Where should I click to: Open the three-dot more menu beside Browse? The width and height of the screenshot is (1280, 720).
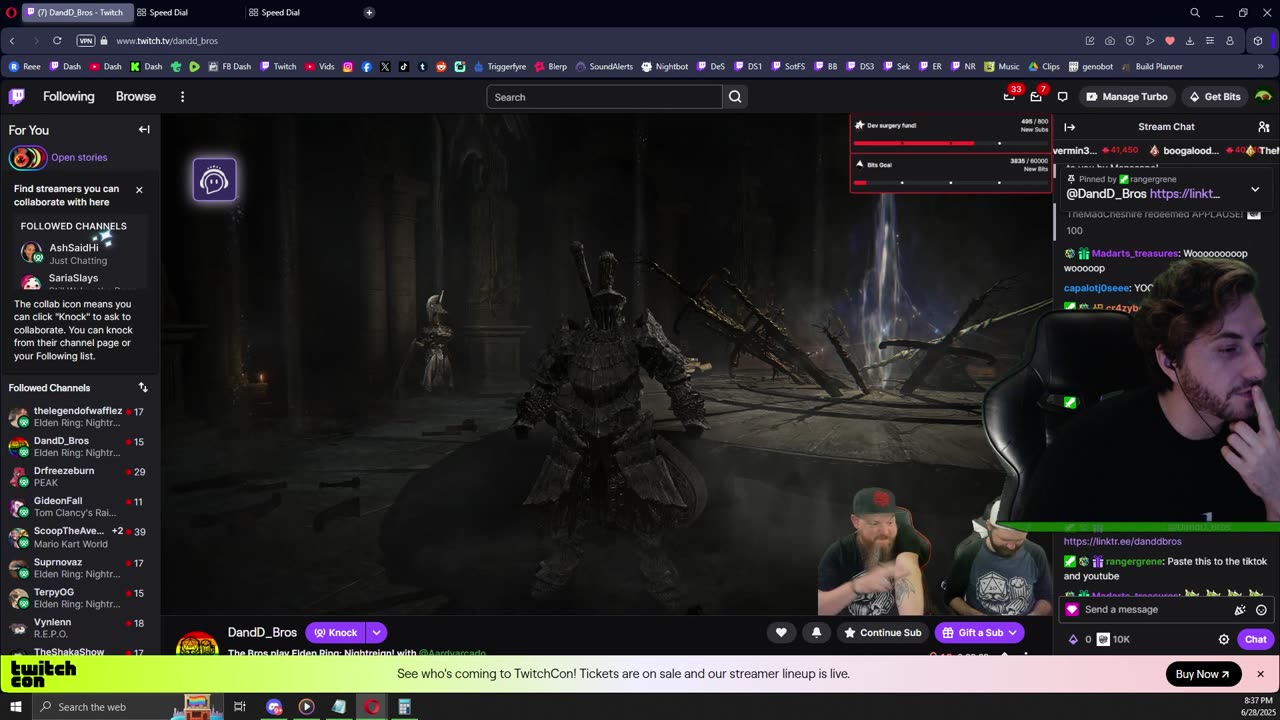[182, 97]
